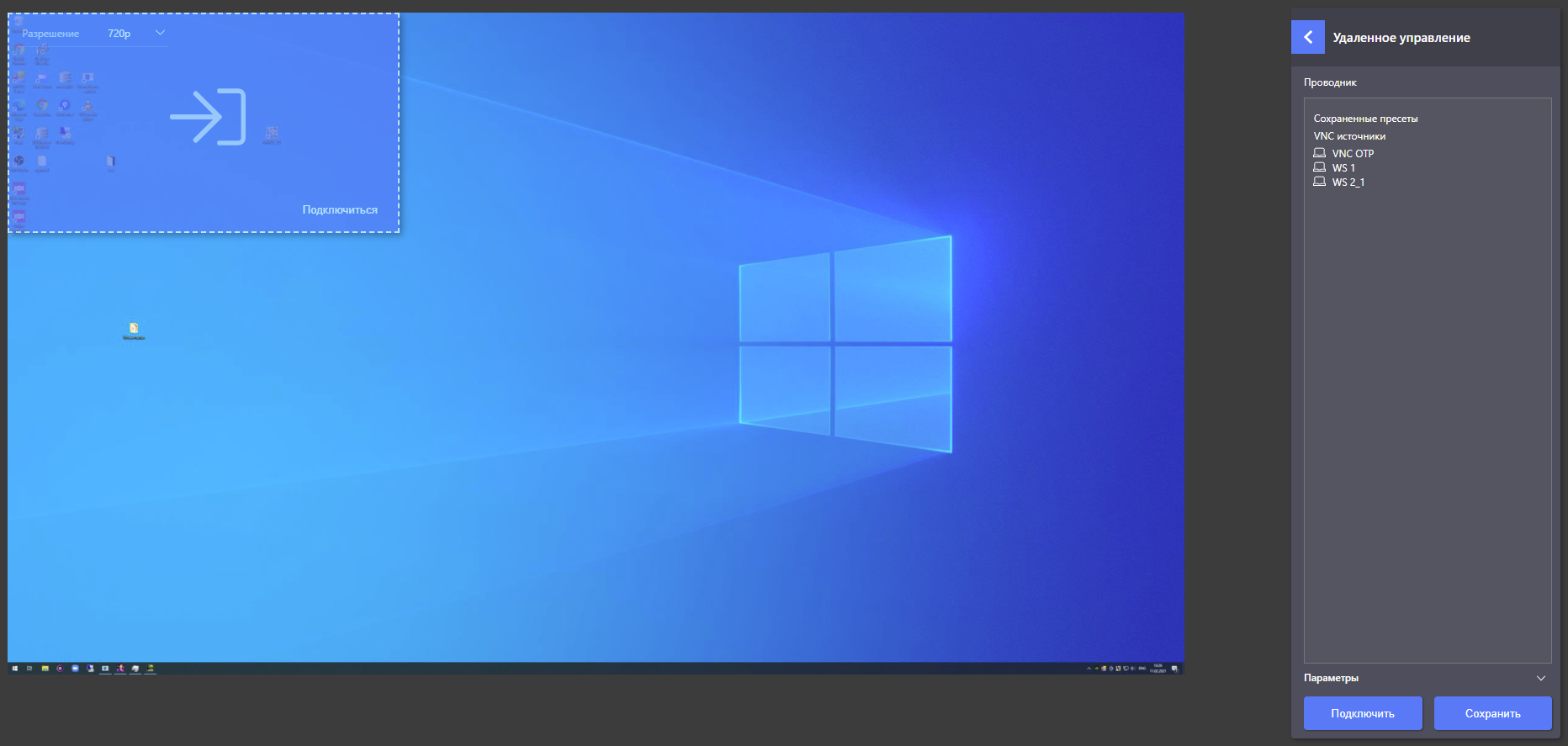
Task: Click the laptop icon beside VNC OTP
Action: tap(1319, 153)
